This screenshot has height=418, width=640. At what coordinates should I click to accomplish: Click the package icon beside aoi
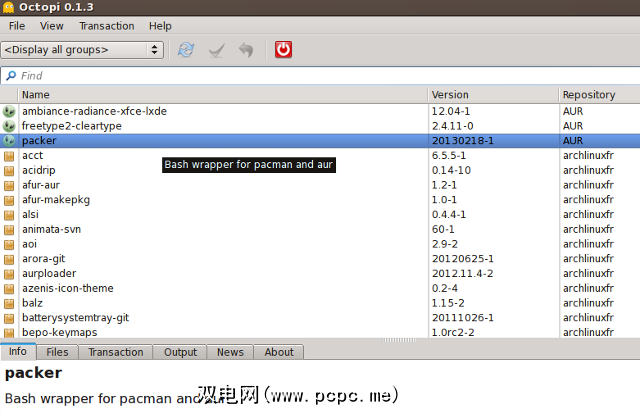(x=9, y=245)
